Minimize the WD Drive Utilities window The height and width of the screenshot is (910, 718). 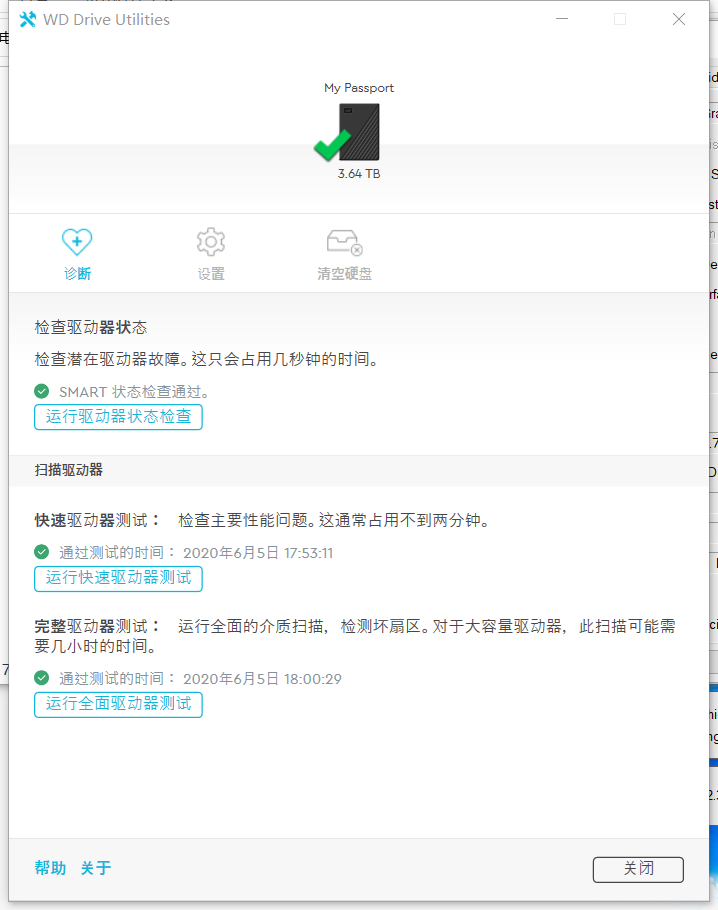click(x=562, y=19)
